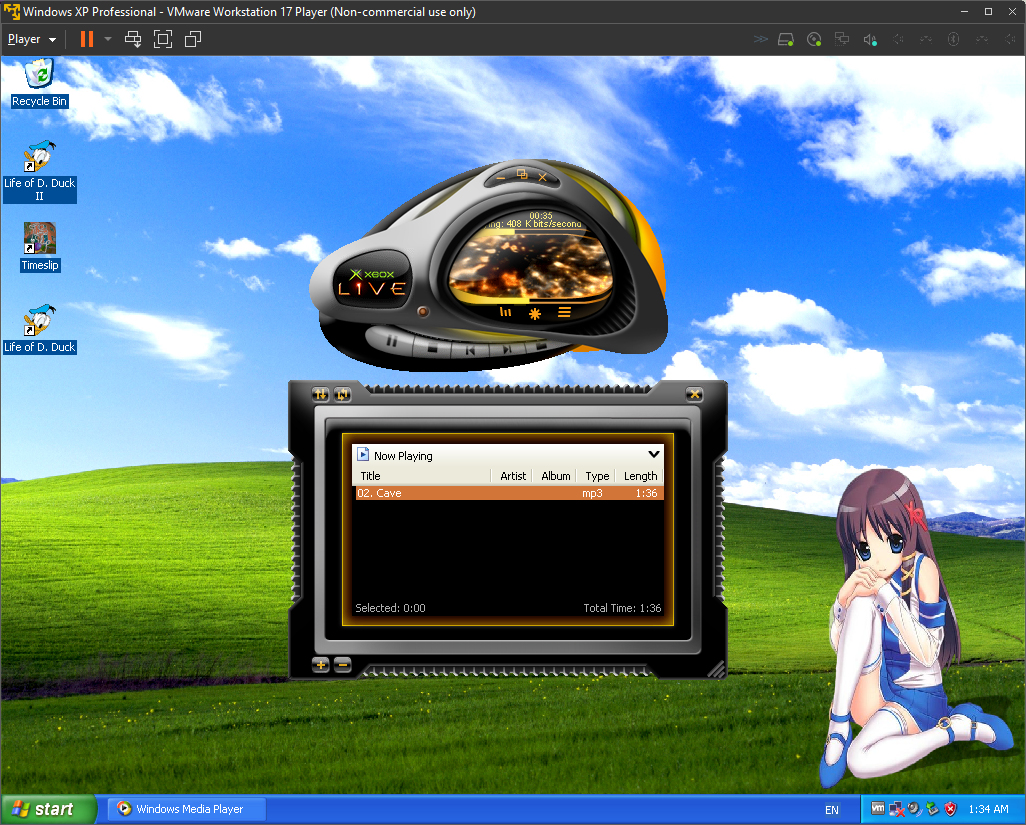This screenshot has height=825, width=1026.
Task: Click the plus button in the playlist window
Action: point(320,664)
